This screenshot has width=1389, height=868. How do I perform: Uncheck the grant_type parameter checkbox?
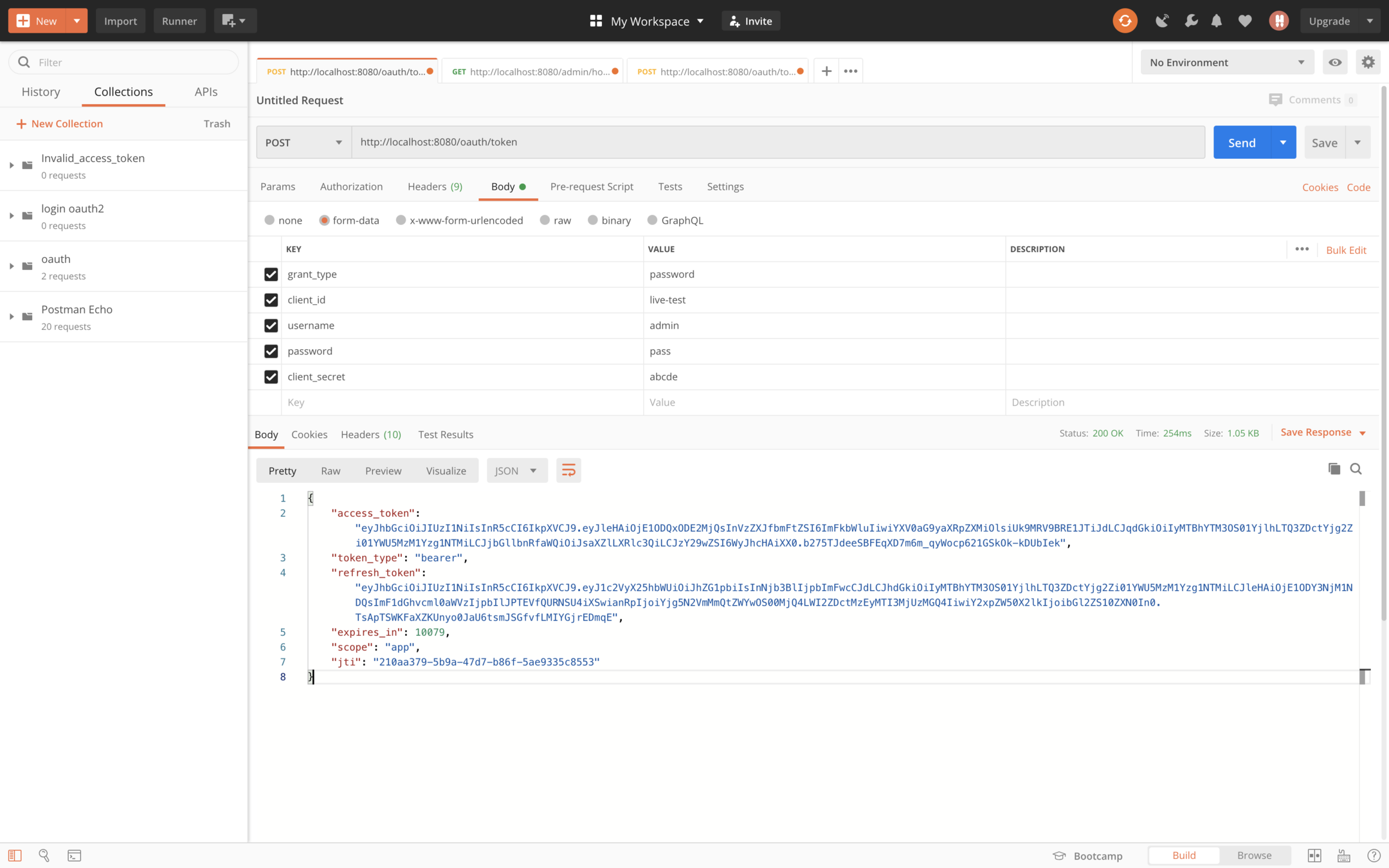pyautogui.click(x=271, y=274)
